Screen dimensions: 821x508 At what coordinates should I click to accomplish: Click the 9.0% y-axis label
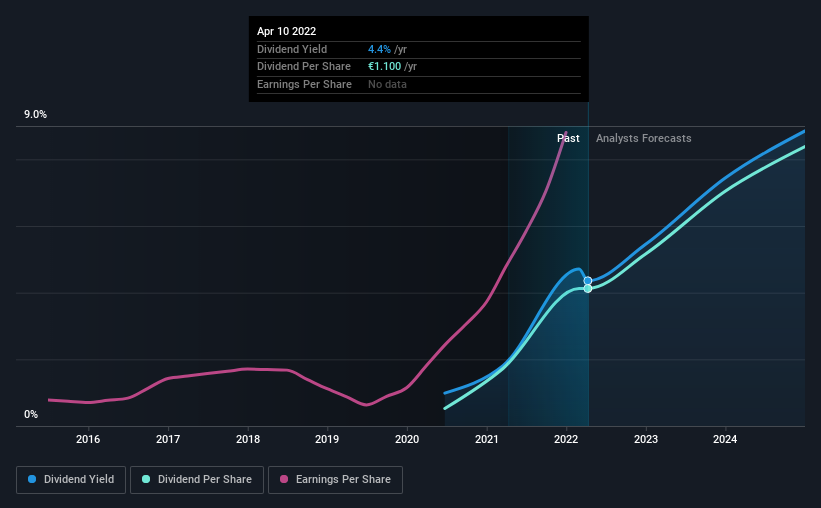point(35,115)
